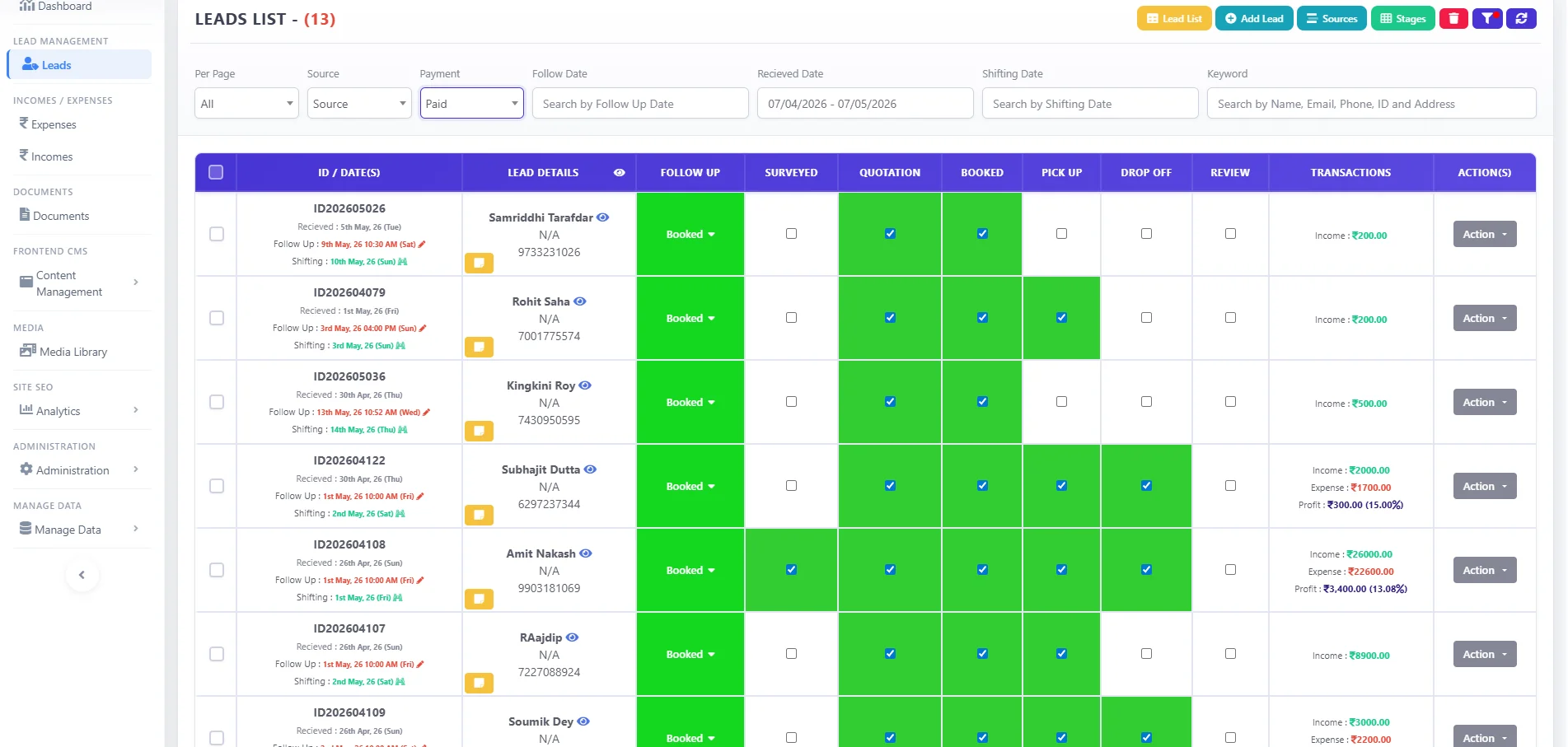Viewport: 1568px width, 747px height.
Task: Open the Dashboard sidebar item
Action: 55,7
